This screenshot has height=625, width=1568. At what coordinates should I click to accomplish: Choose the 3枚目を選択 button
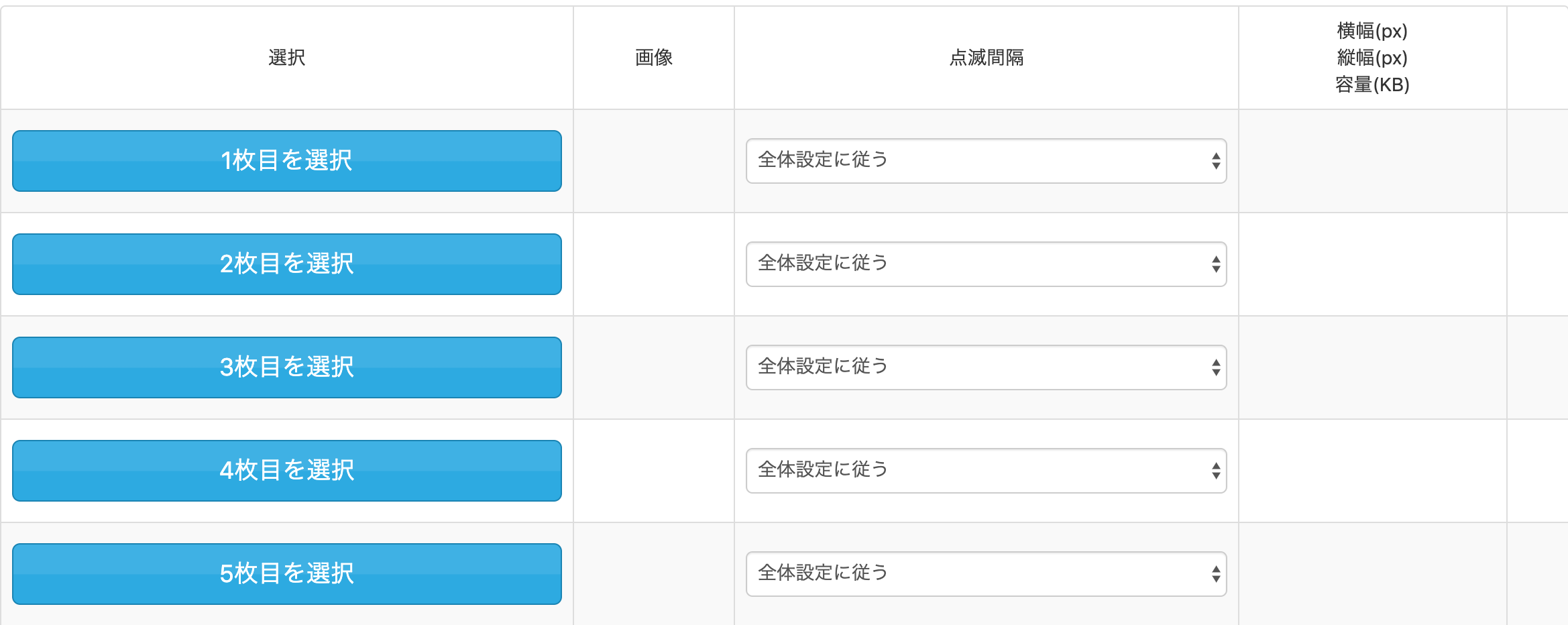point(287,367)
